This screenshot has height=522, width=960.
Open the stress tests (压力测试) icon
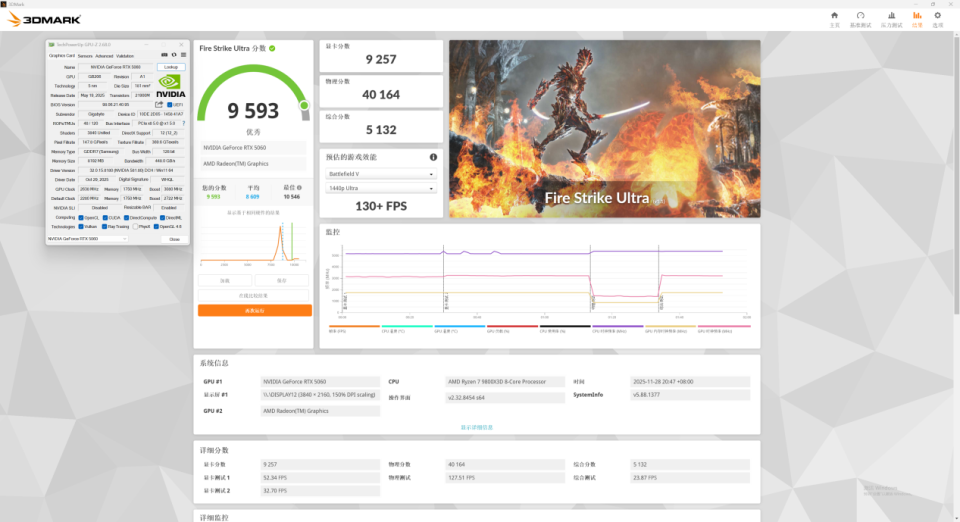(891, 16)
